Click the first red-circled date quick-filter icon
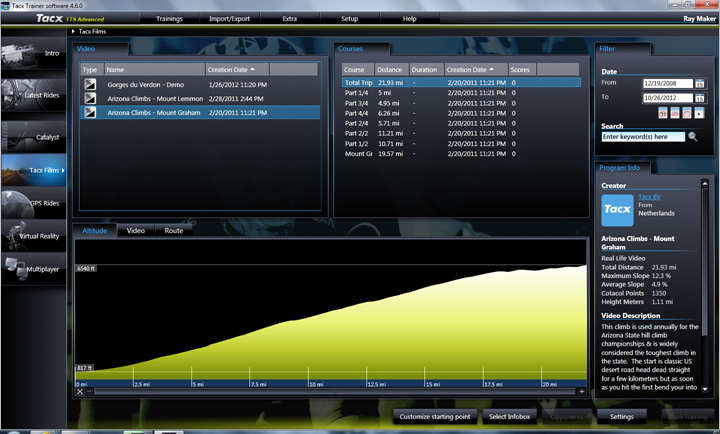Image resolution: width=720 pixels, height=434 pixels. (x=663, y=113)
